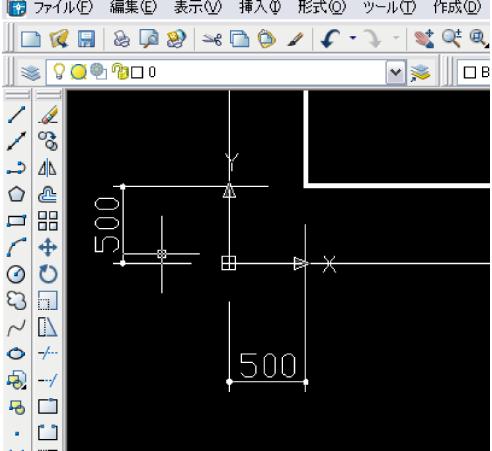Activate the Move modify tool
This screenshot has height=451, width=492.
pos(48,247)
